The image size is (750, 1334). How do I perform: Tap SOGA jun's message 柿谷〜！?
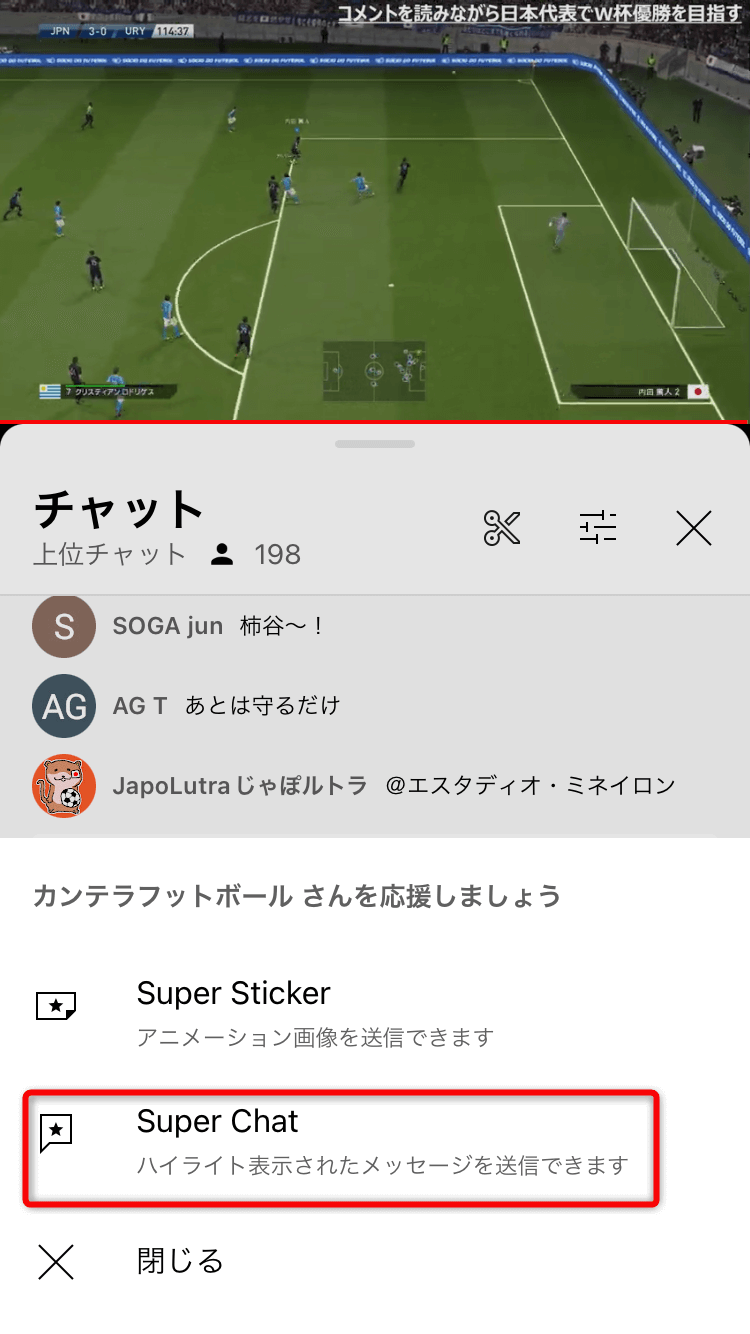pos(283,627)
